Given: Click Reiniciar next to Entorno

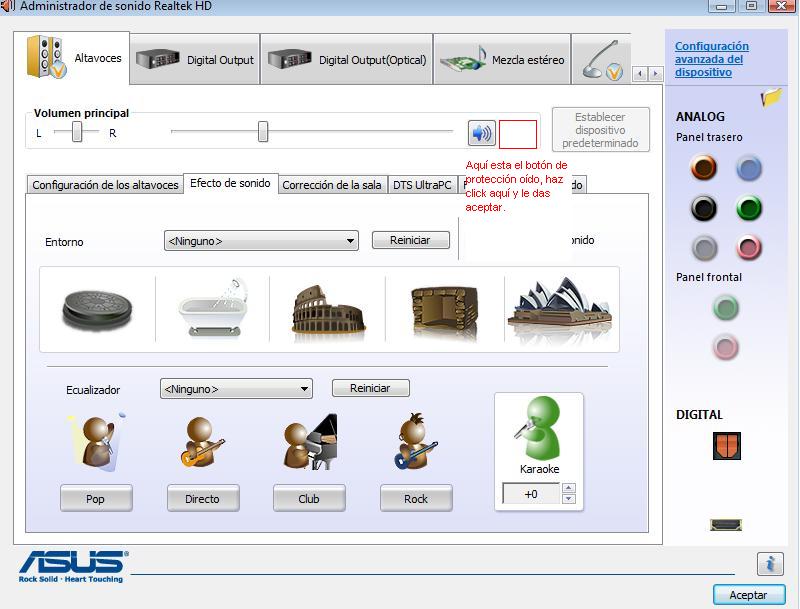Looking at the screenshot, I should 411,240.
